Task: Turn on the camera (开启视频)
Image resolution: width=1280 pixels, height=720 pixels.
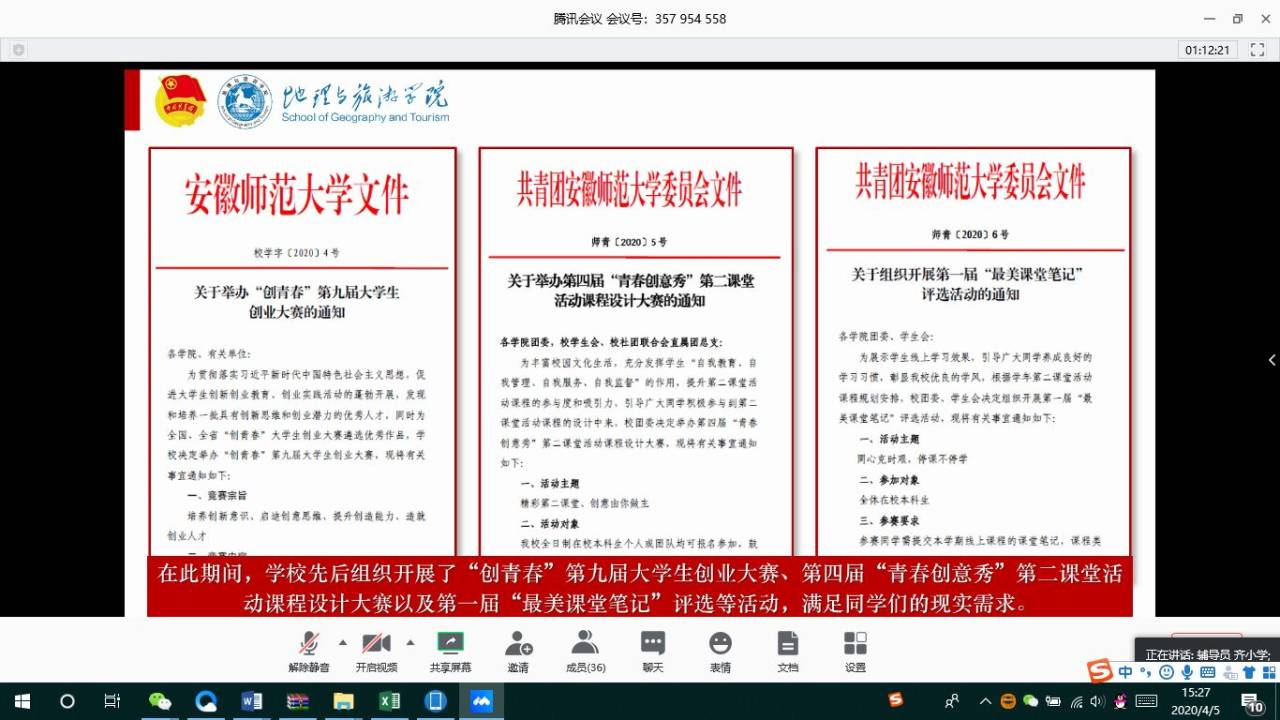Action: pyautogui.click(x=376, y=643)
